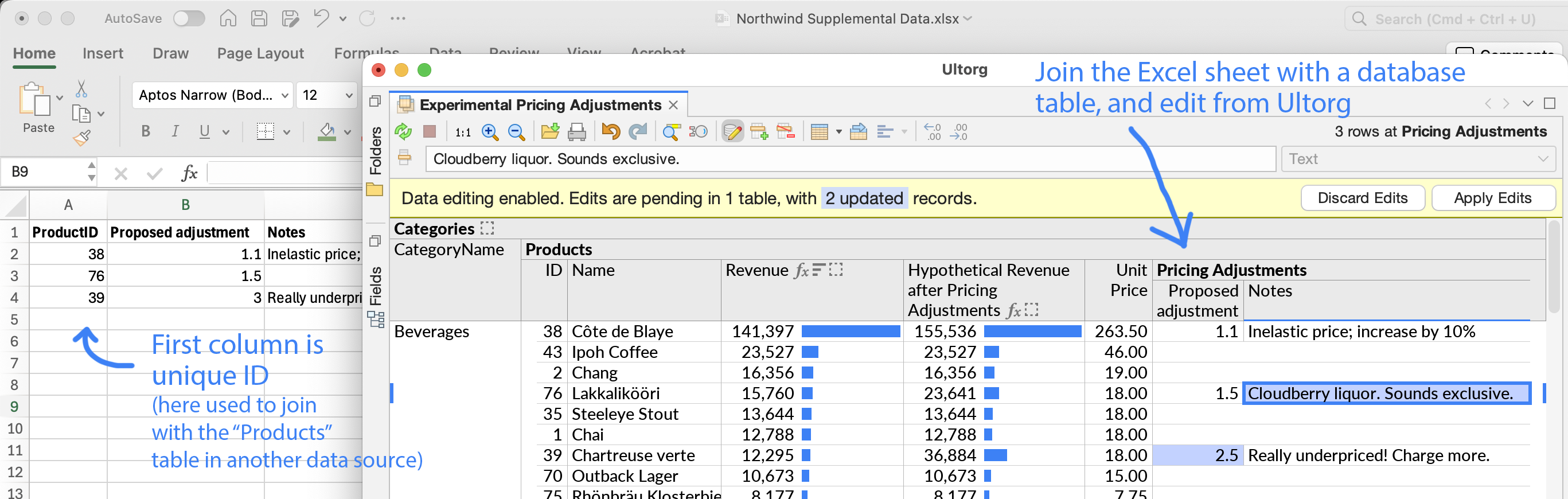This screenshot has width=1568, height=499.
Task: Toggle the AutoSave switch in Excel
Action: tap(189, 18)
